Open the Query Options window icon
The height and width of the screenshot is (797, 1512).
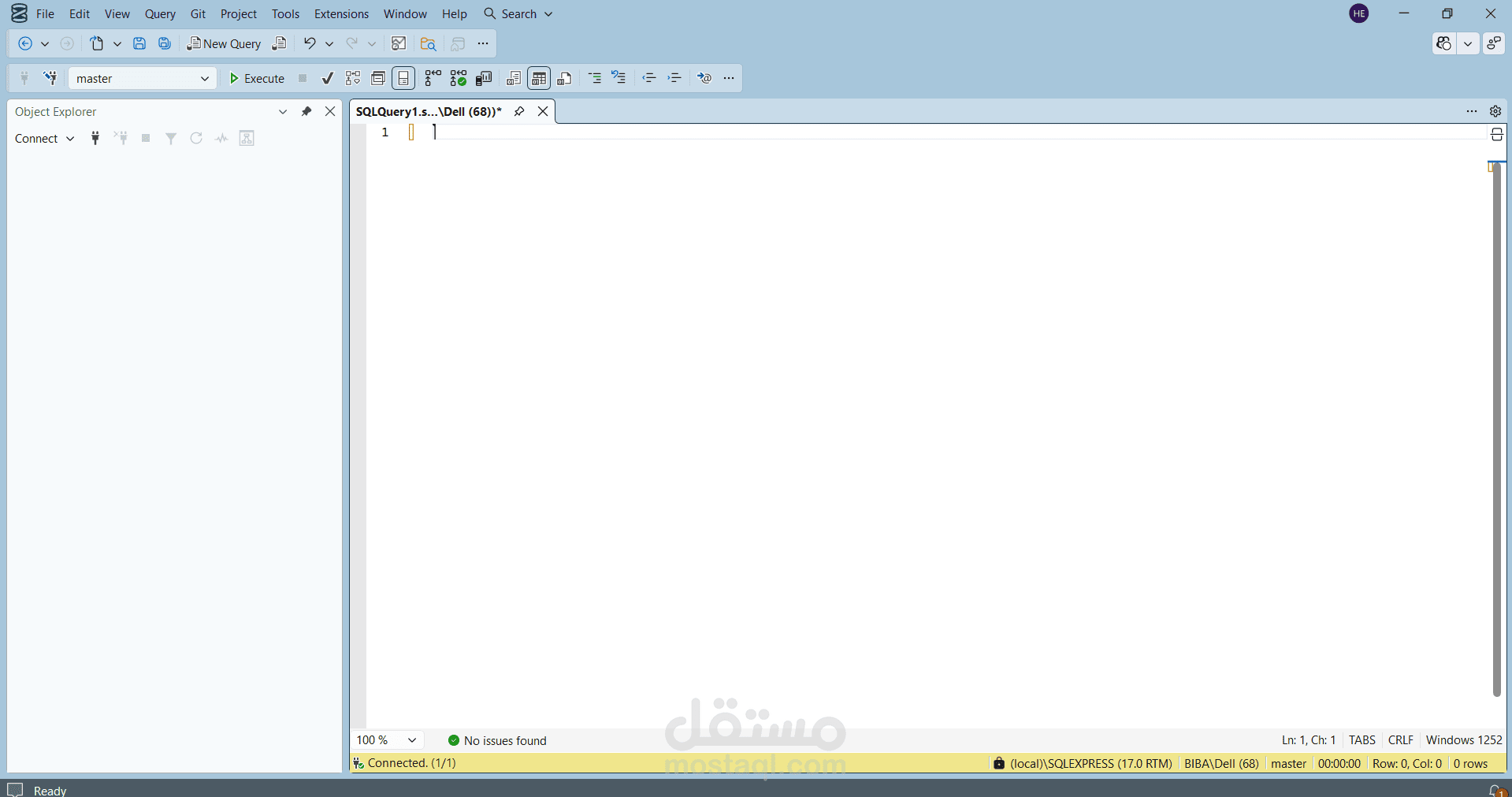[x=378, y=78]
